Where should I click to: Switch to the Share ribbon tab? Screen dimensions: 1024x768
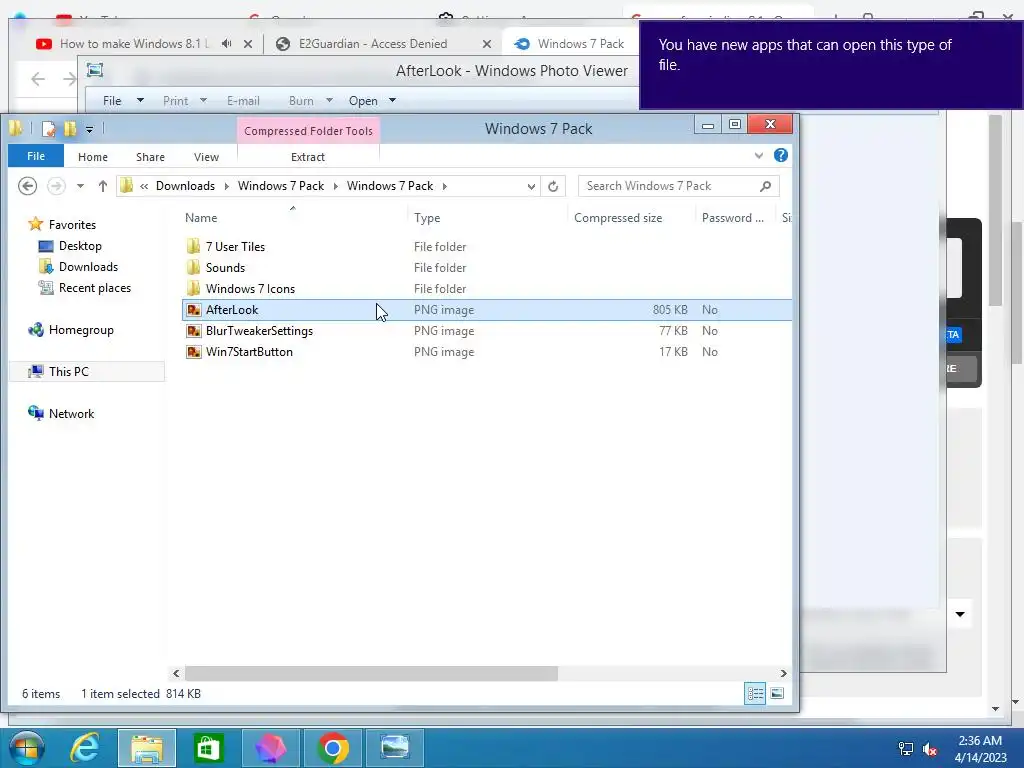pos(150,157)
